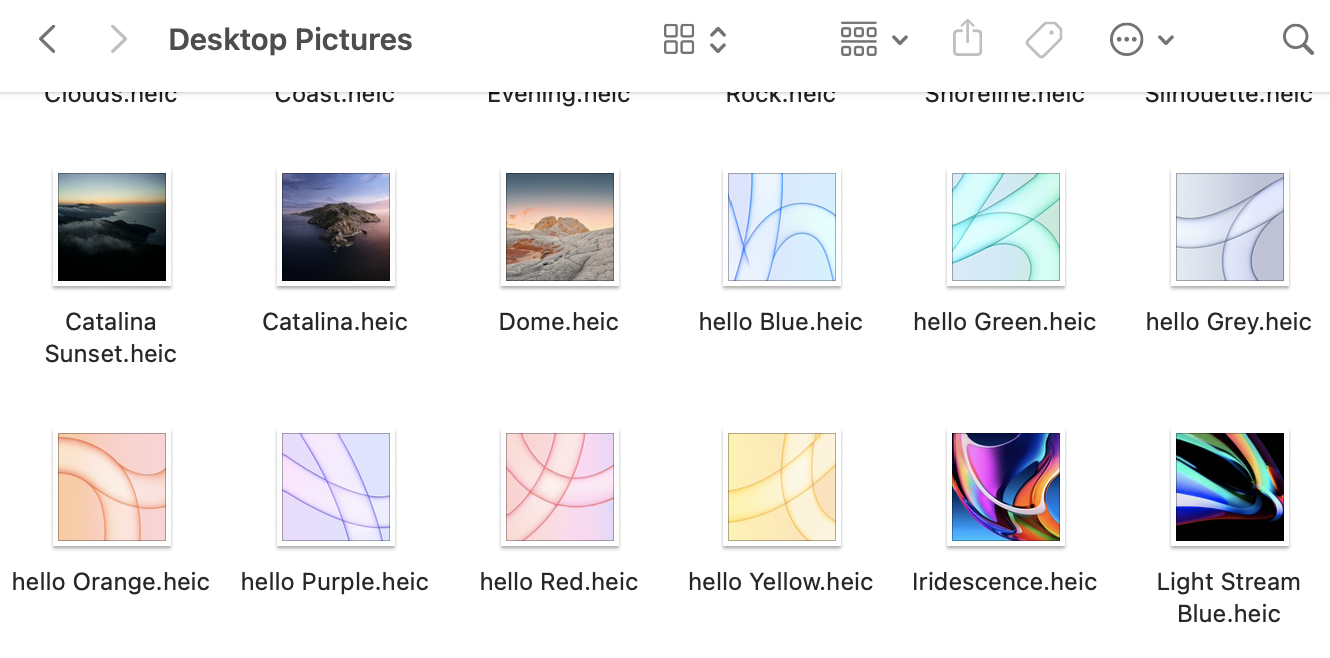Click the icon view grid button
Viewport: 1330px width, 658px height.
coord(679,40)
